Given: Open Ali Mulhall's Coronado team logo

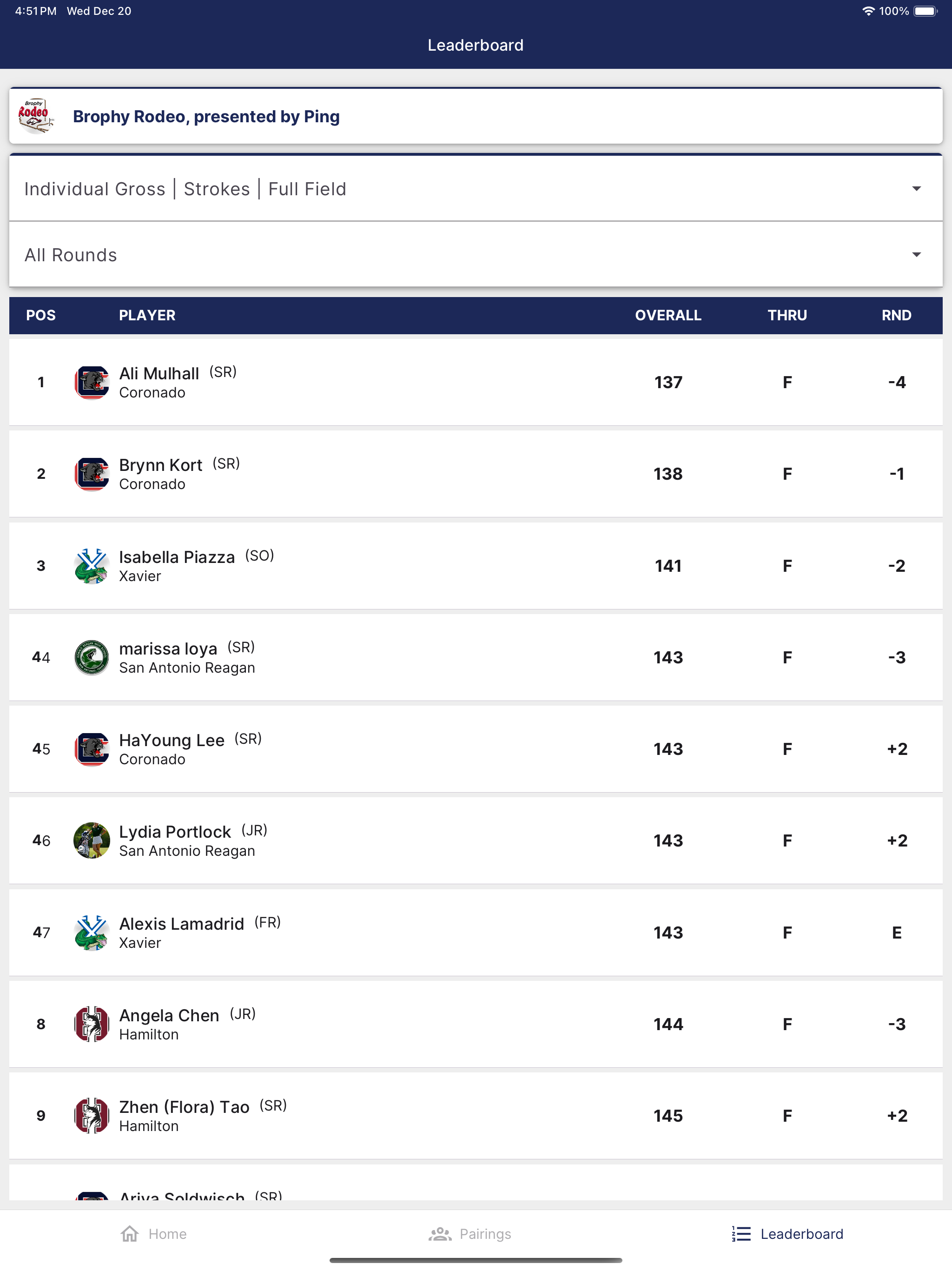Looking at the screenshot, I should tap(92, 383).
